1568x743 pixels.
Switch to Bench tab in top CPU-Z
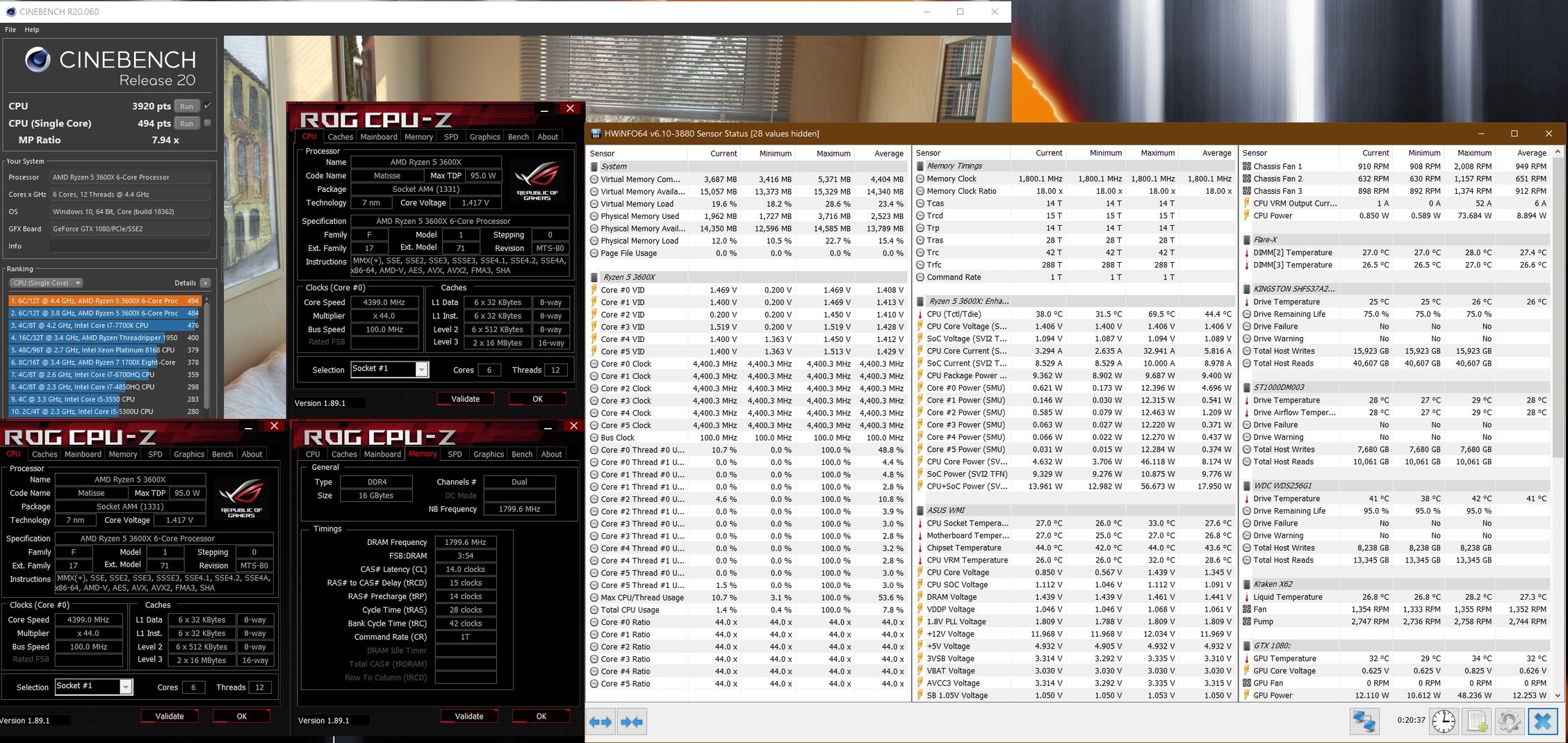(518, 137)
